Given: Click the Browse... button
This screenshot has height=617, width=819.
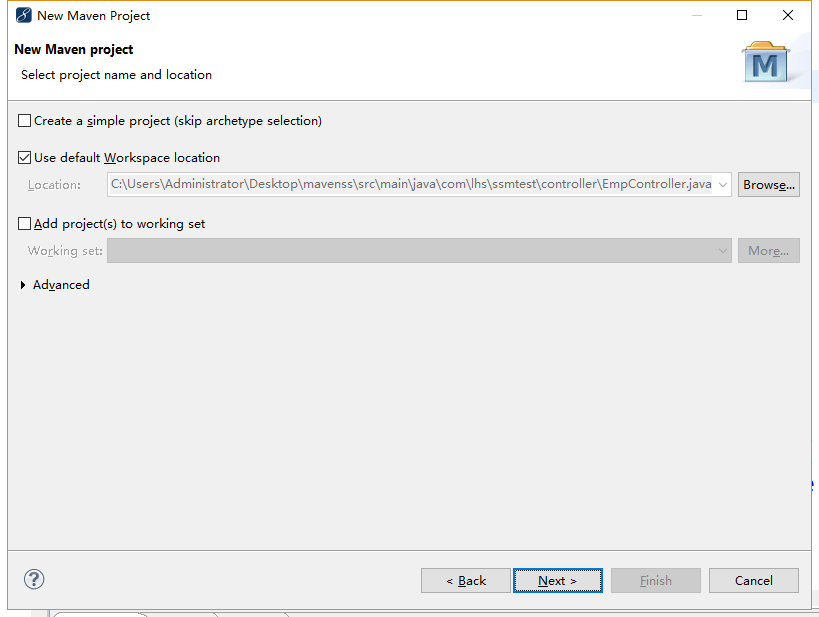Looking at the screenshot, I should pos(768,185).
